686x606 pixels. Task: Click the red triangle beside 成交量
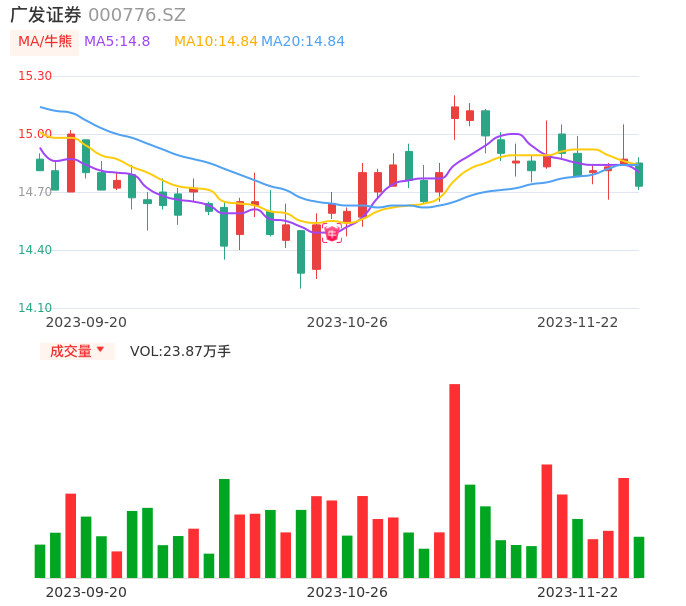tap(100, 350)
